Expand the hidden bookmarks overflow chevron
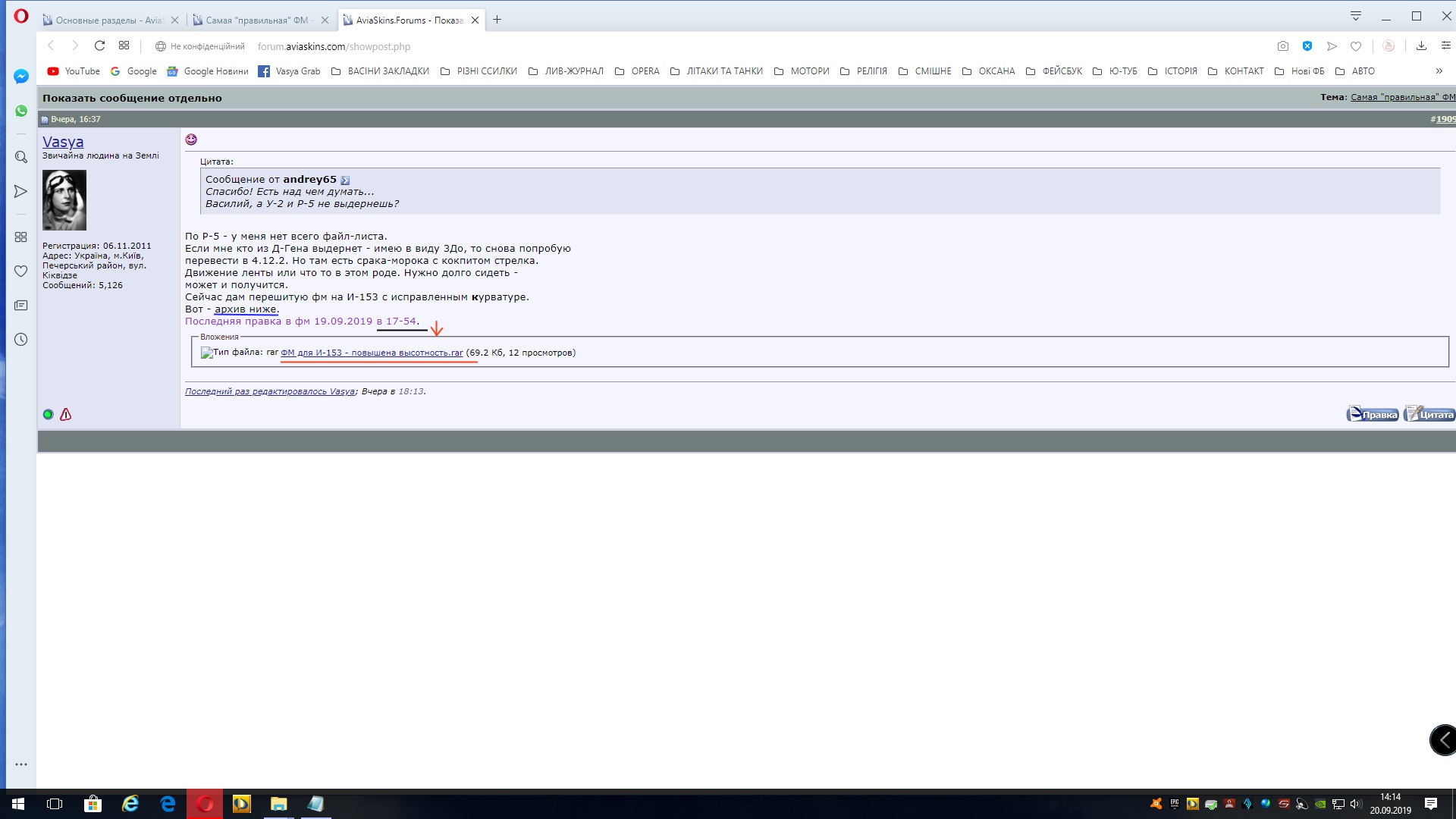Screen dimensions: 1456x819 point(1439,71)
